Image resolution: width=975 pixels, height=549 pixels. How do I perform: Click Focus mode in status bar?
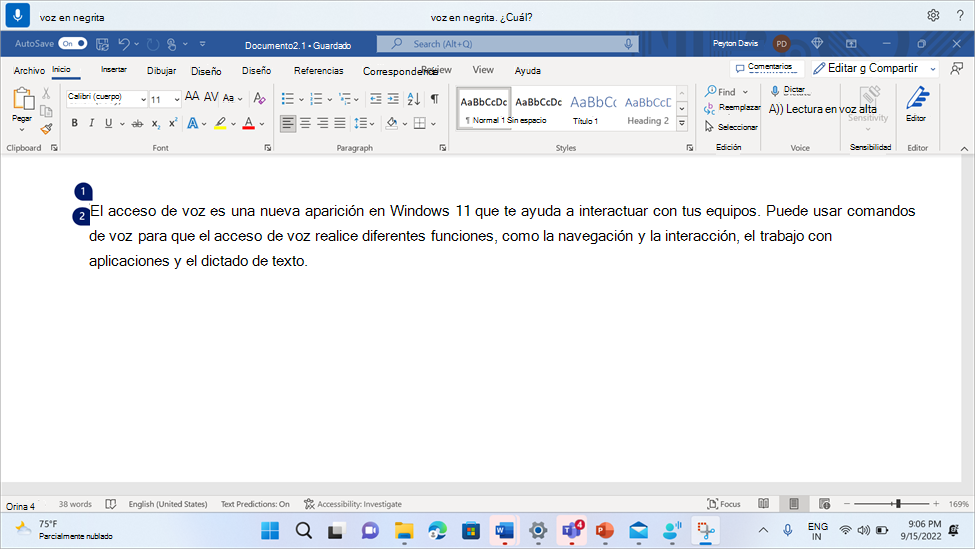(x=724, y=504)
